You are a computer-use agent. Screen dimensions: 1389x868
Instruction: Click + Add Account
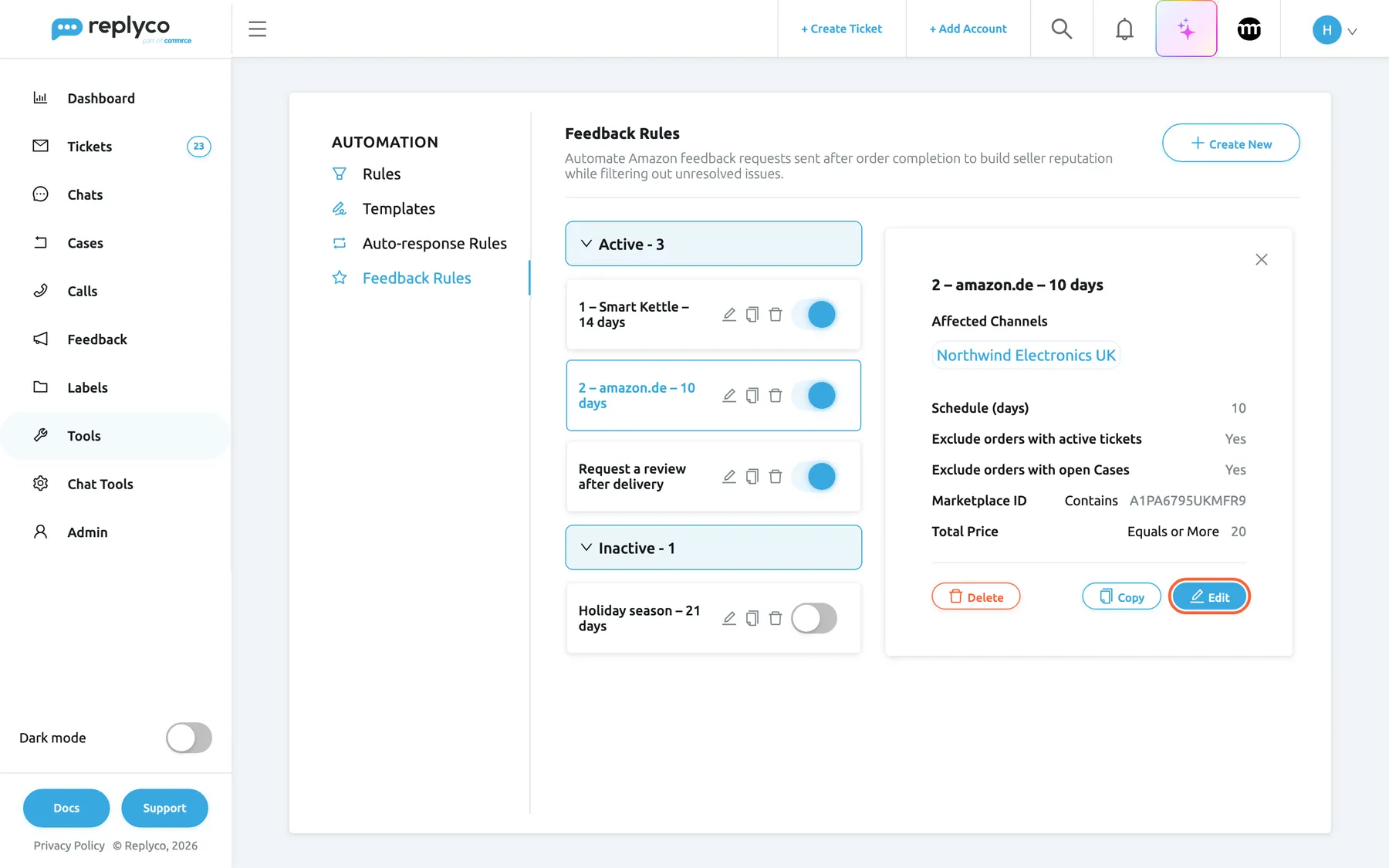click(x=968, y=29)
